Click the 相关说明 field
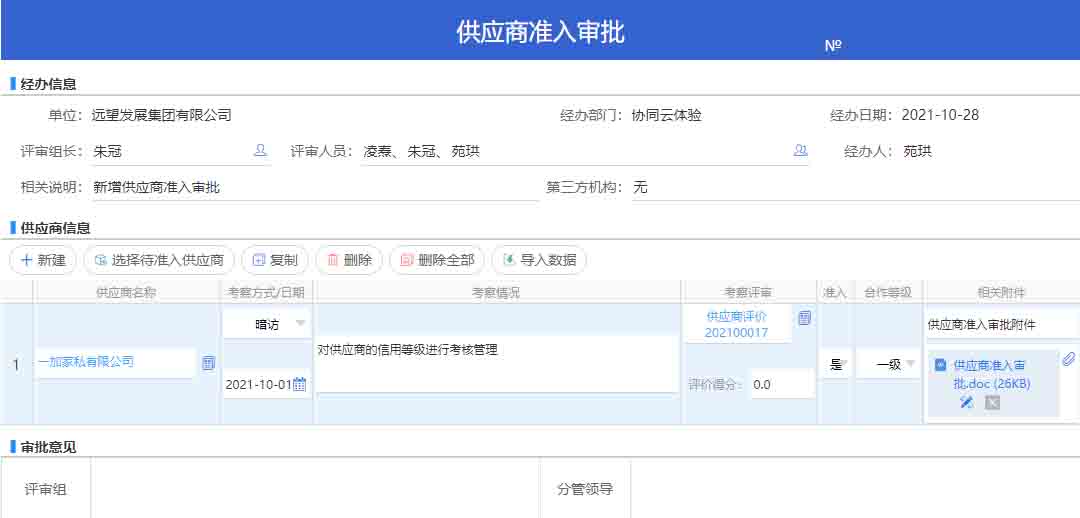The width and height of the screenshot is (1080, 518). [315, 187]
